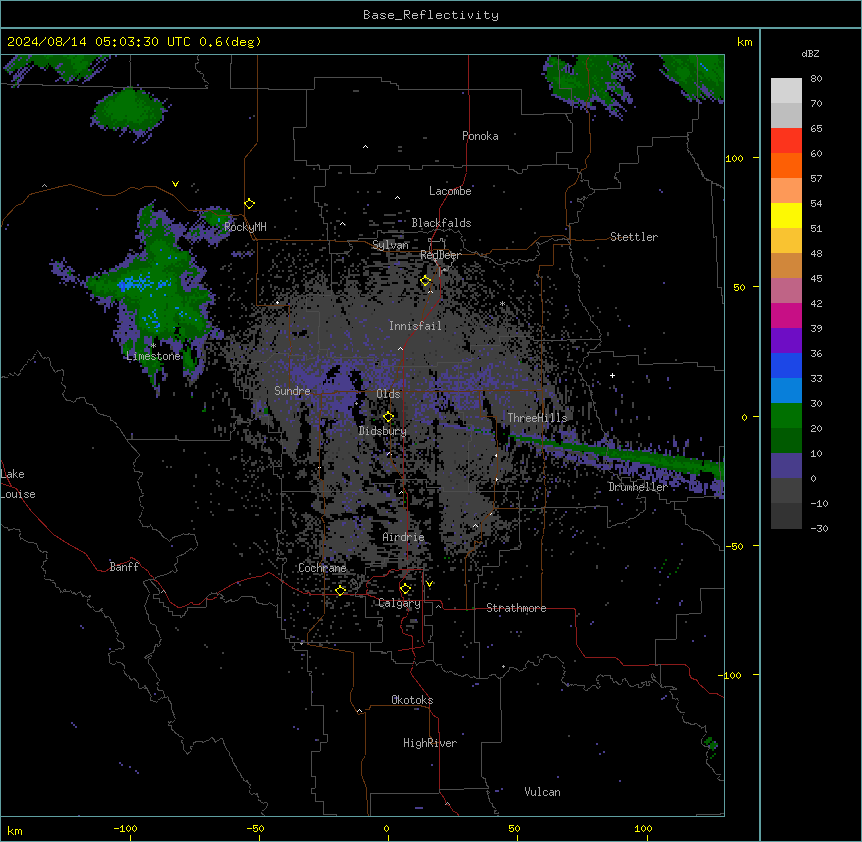
Task: Select the yellow V marker east of Calgary
Action: pos(429,584)
